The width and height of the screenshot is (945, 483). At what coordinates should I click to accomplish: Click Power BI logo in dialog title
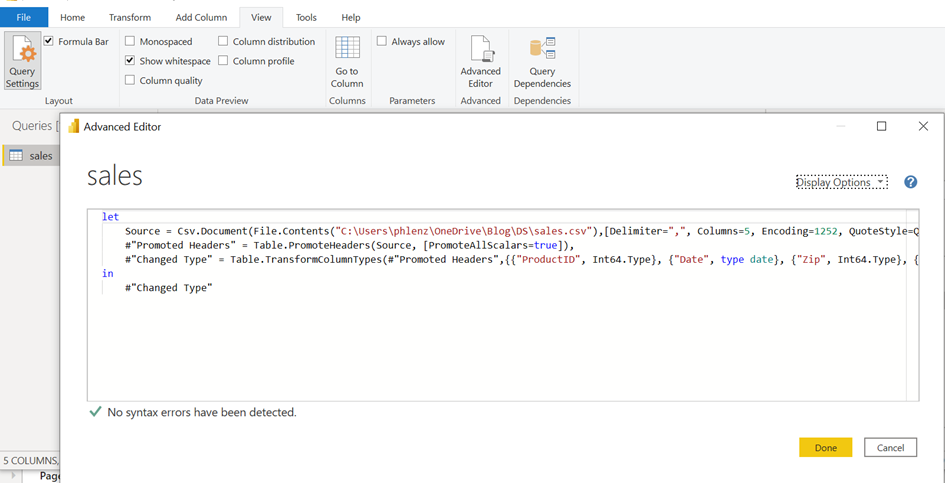pyautogui.click(x=73, y=127)
